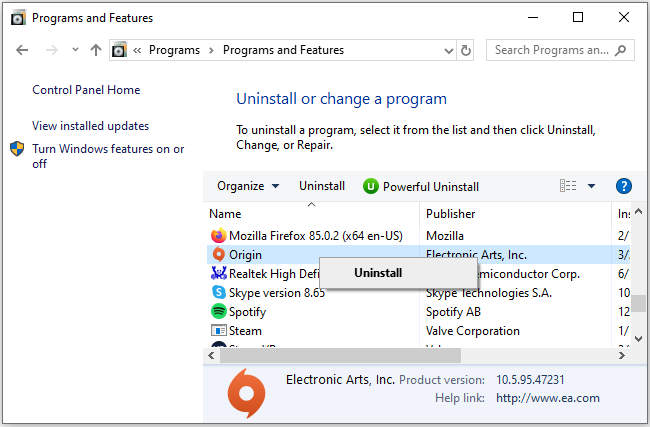Viewport: 650px width, 427px height.
Task: Open Turn Windows features on or off
Action: point(108,156)
